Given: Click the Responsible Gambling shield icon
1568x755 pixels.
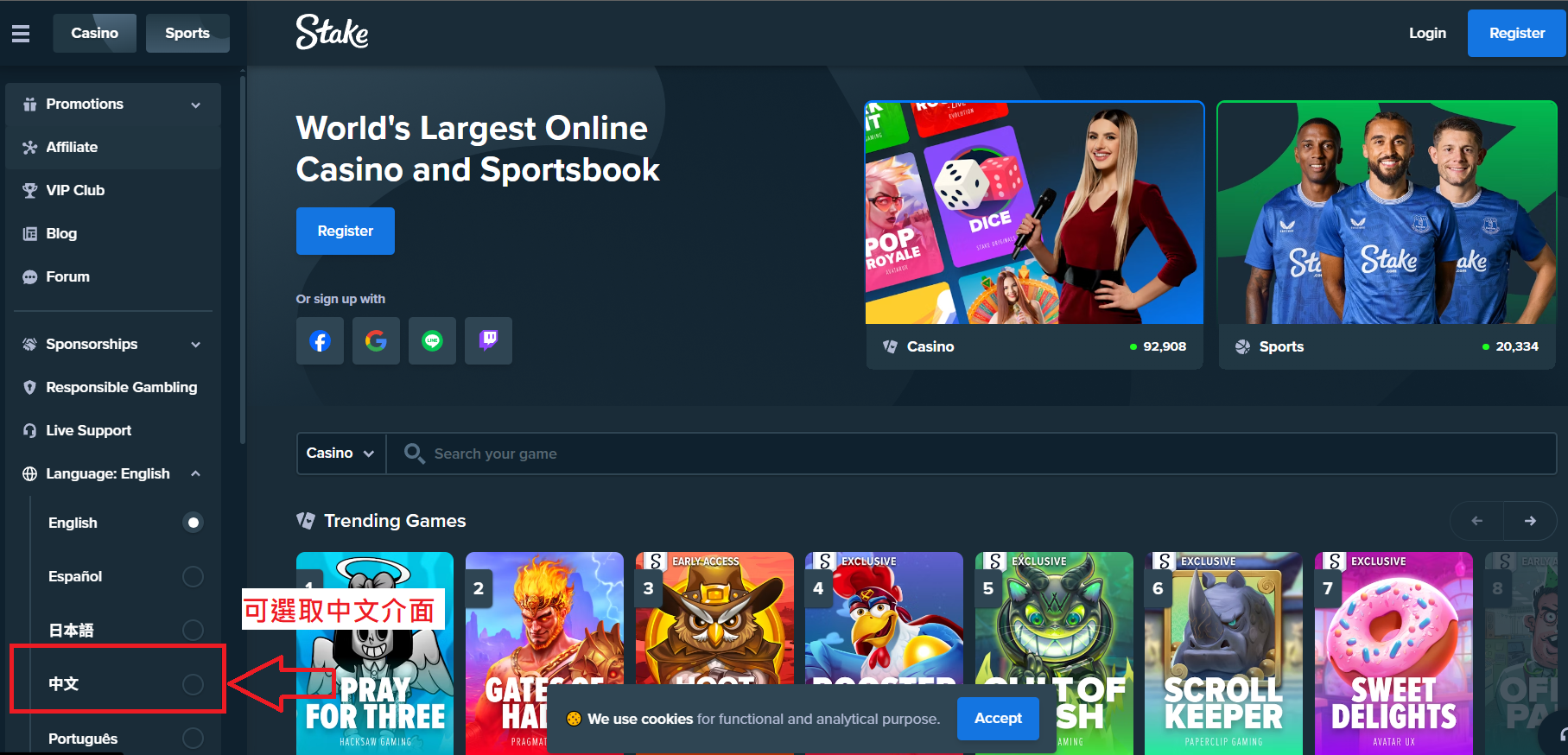Looking at the screenshot, I should (x=30, y=388).
